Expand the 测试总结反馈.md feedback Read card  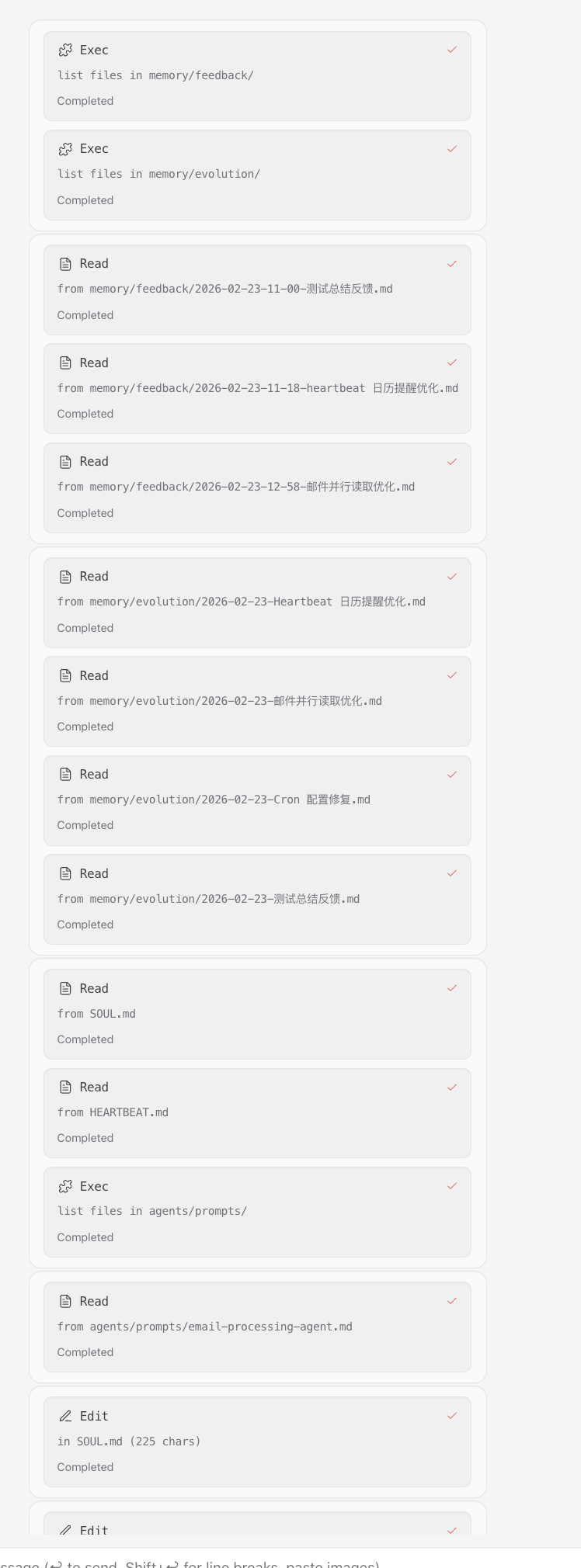257,290
